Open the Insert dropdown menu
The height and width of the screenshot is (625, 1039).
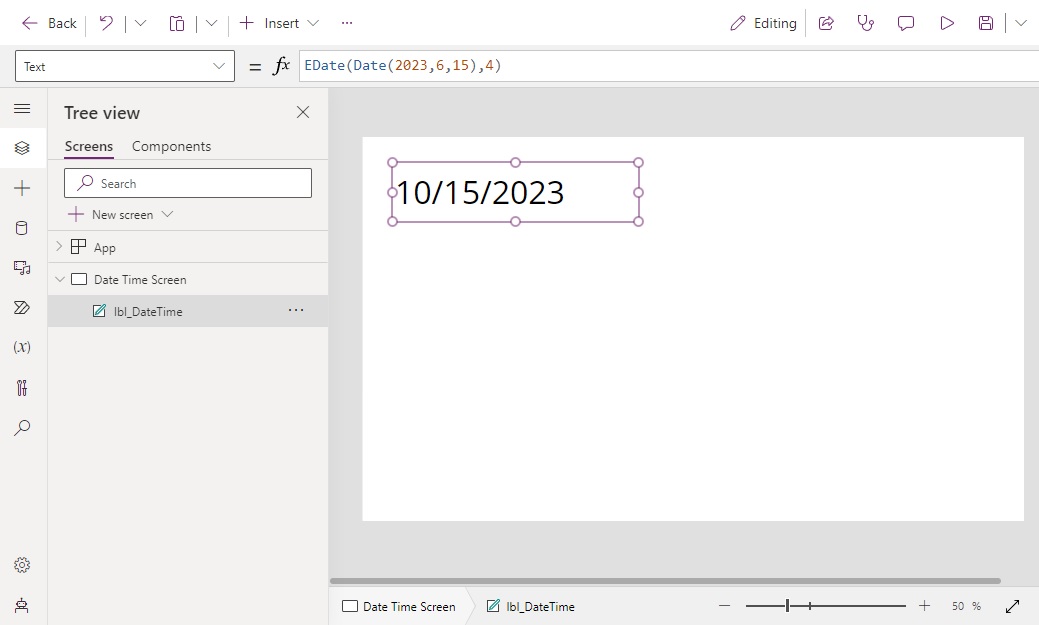tap(280, 23)
